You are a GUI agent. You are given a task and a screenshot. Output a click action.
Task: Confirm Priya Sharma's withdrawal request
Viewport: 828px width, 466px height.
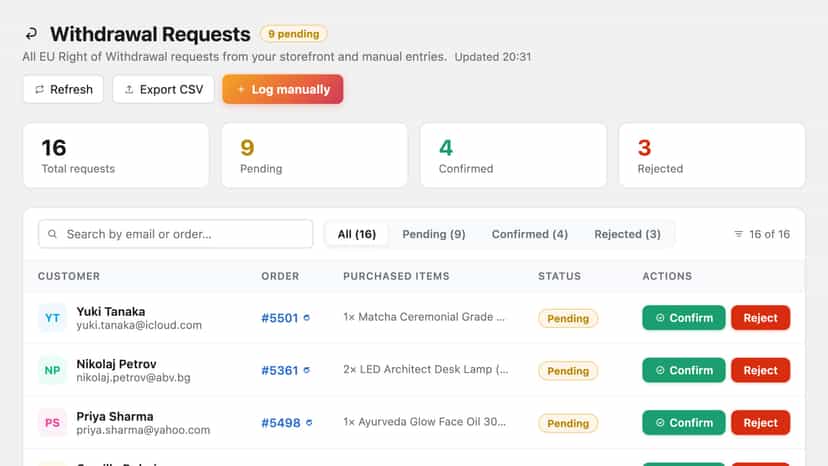[684, 422]
